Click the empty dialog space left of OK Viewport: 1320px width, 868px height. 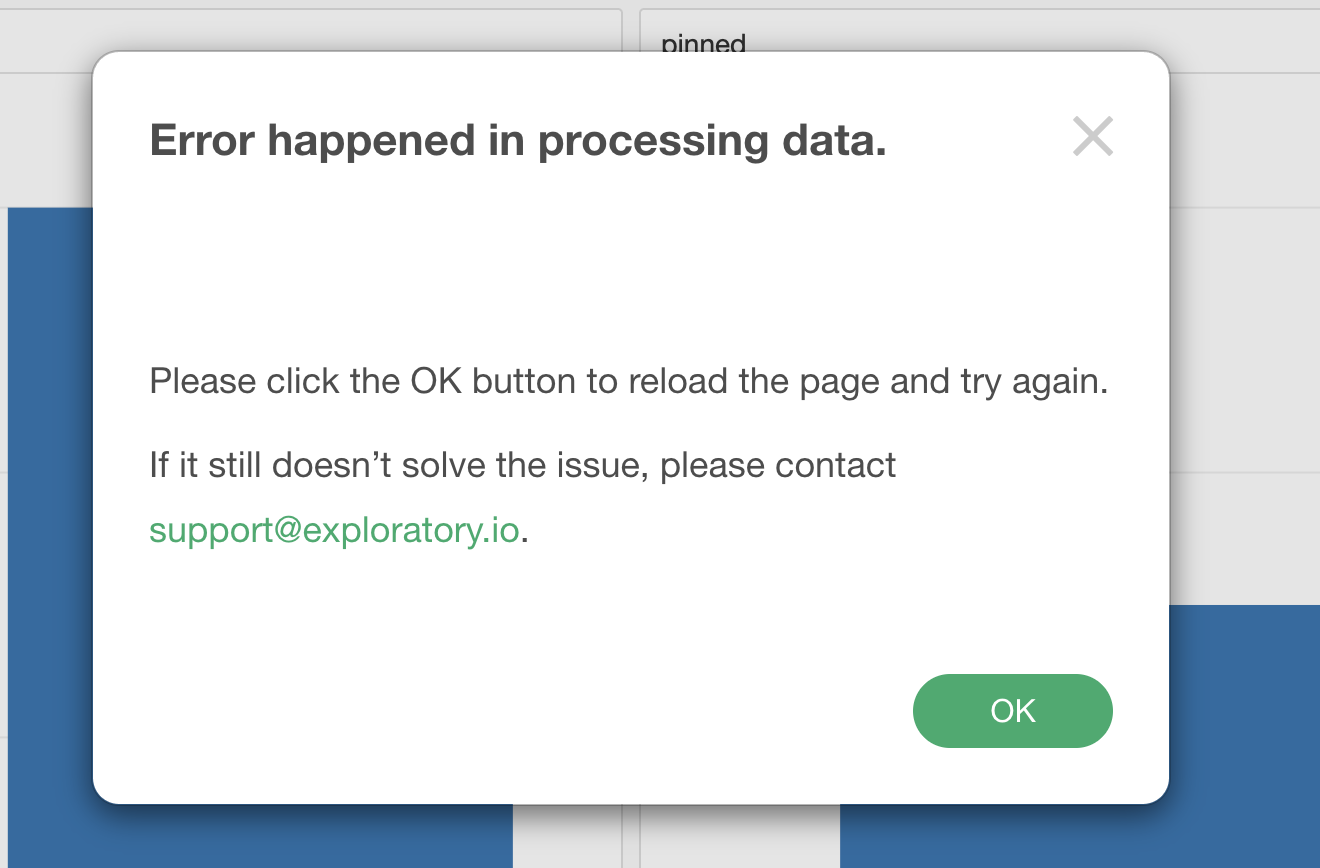[500, 710]
